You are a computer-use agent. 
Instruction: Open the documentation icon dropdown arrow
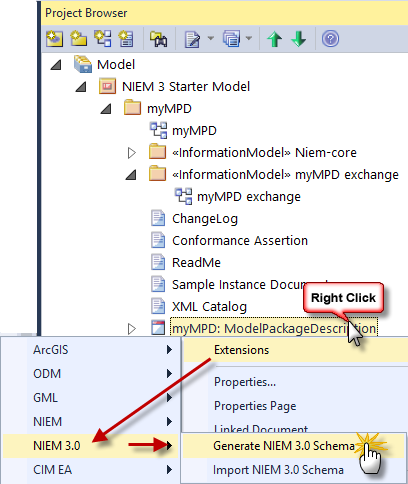(211, 38)
